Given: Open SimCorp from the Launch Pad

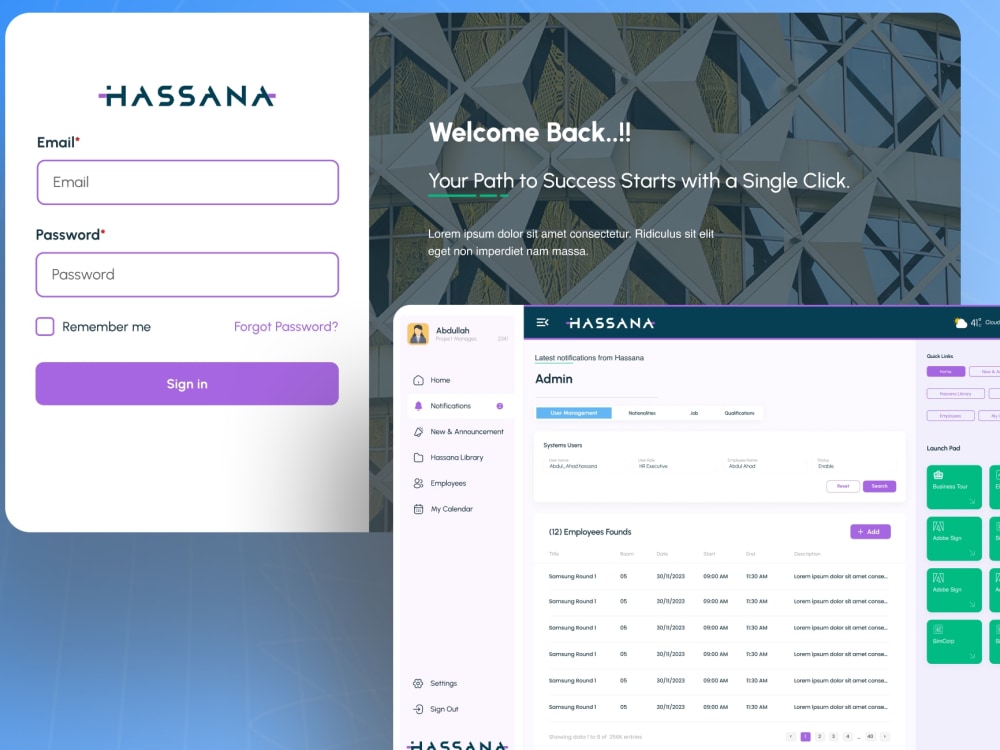Looking at the screenshot, I should [x=953, y=641].
